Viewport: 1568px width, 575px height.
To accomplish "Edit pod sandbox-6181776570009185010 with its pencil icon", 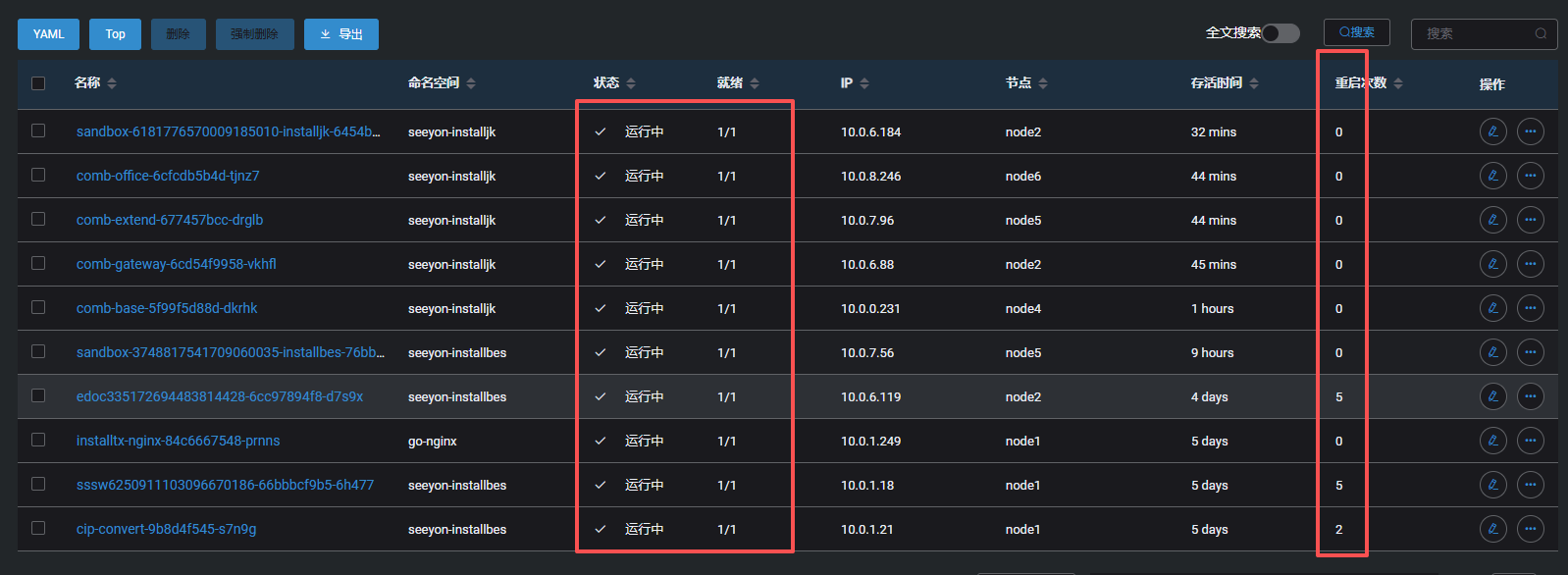I will click(1492, 131).
